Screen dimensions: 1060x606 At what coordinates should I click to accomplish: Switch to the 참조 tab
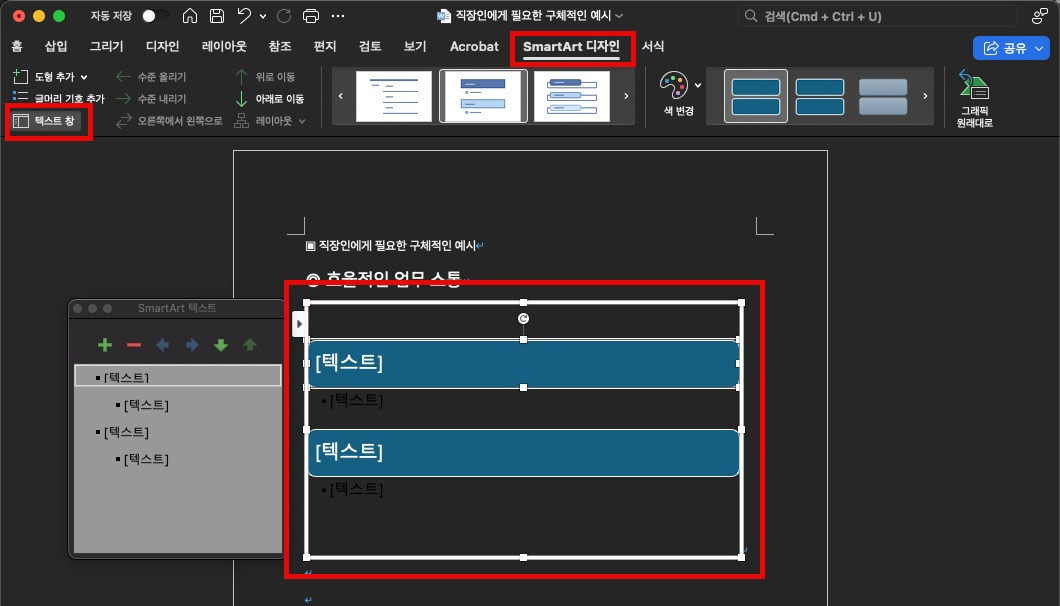280,46
